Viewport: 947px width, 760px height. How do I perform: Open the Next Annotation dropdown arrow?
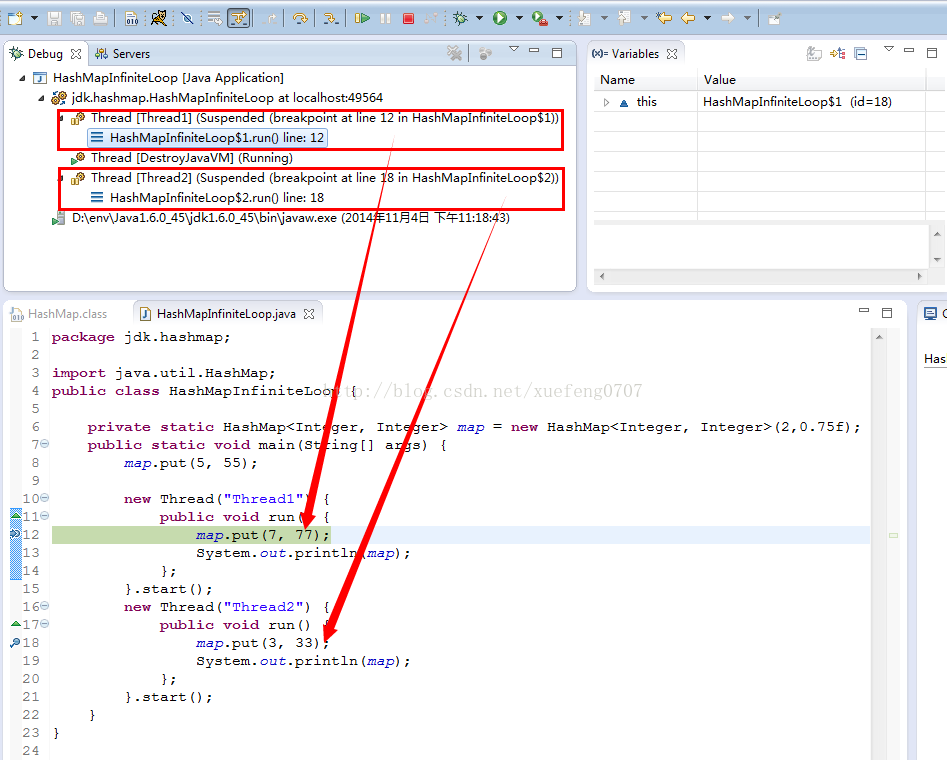[604, 18]
